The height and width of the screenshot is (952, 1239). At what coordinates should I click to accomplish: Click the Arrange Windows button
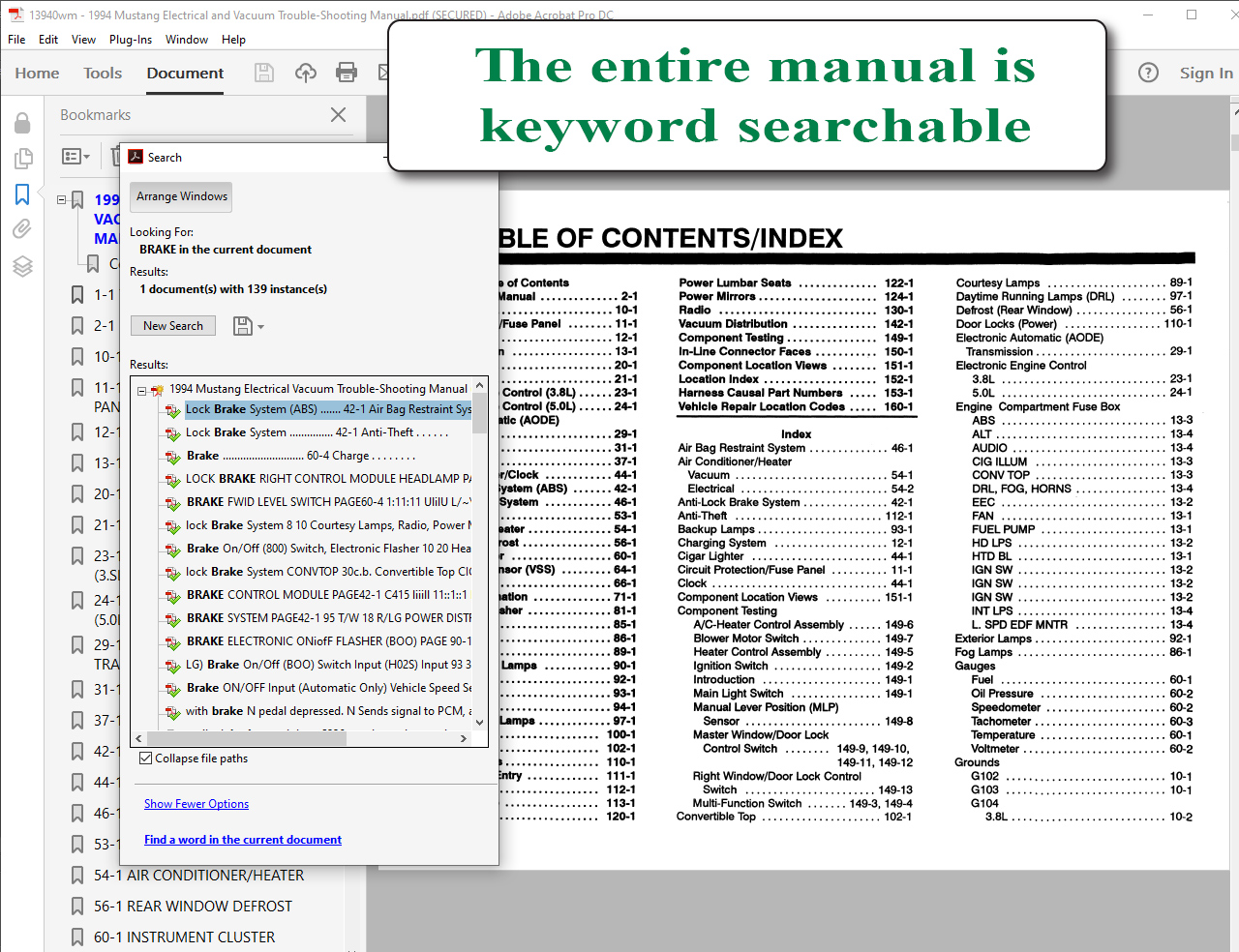[182, 196]
